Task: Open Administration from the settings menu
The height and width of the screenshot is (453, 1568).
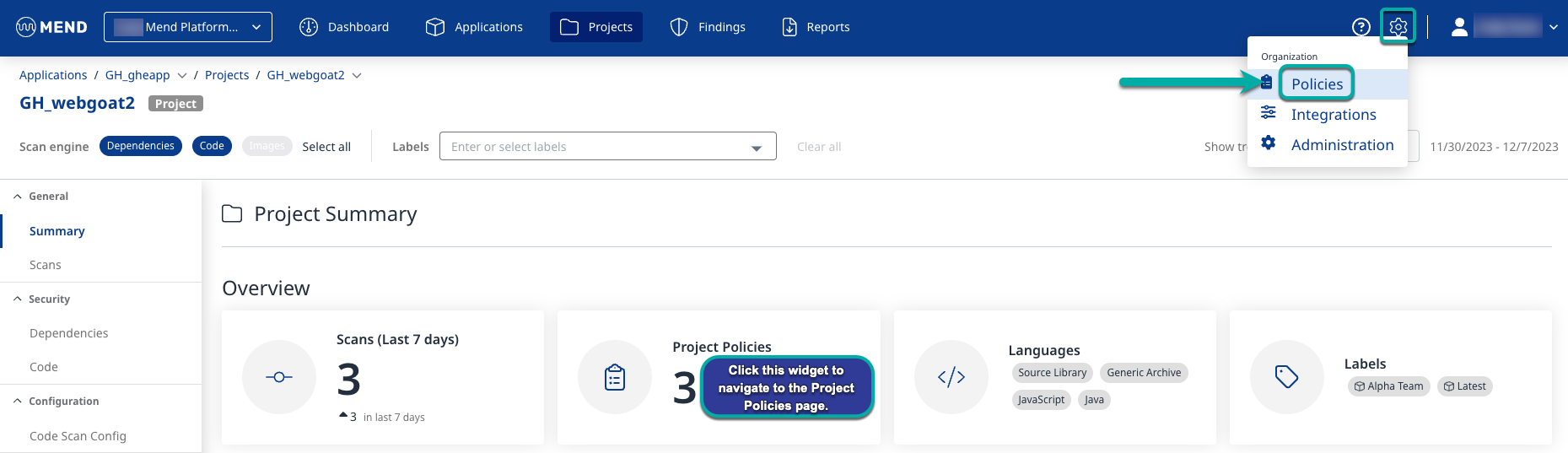Action: [1341, 145]
